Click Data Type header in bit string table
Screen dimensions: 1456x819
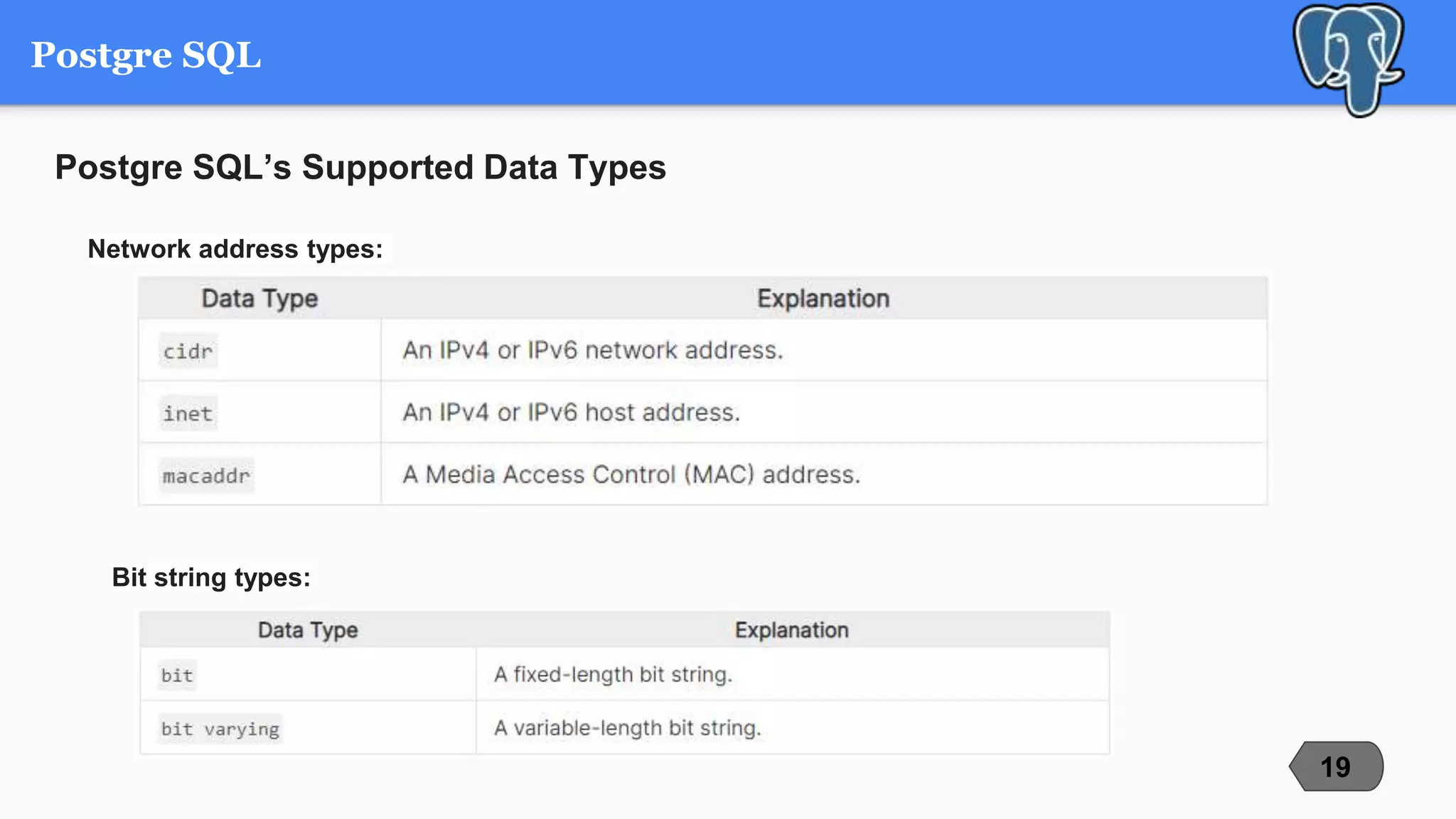click(x=308, y=631)
